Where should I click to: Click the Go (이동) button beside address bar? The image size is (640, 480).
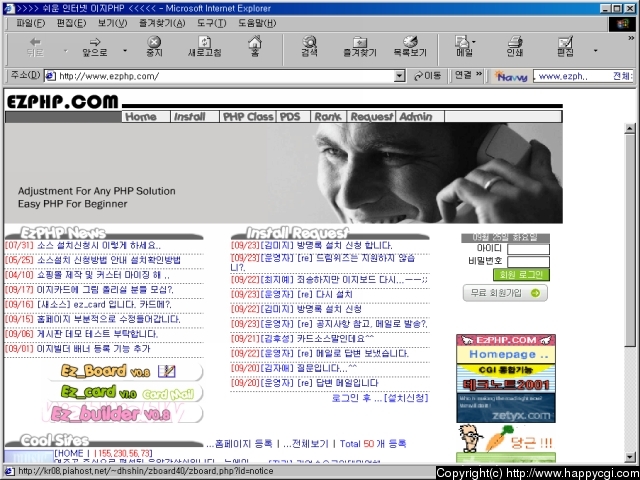(x=428, y=76)
